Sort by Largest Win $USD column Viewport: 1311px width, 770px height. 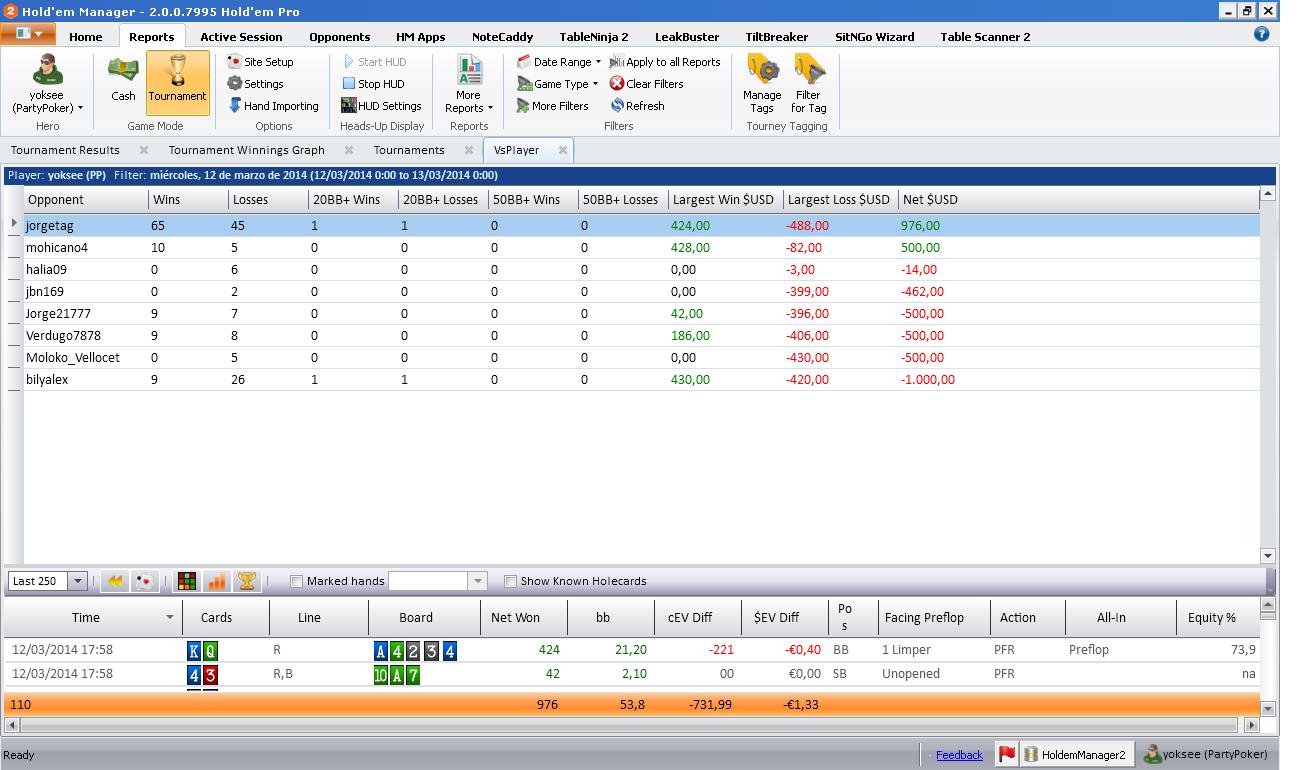coord(725,199)
